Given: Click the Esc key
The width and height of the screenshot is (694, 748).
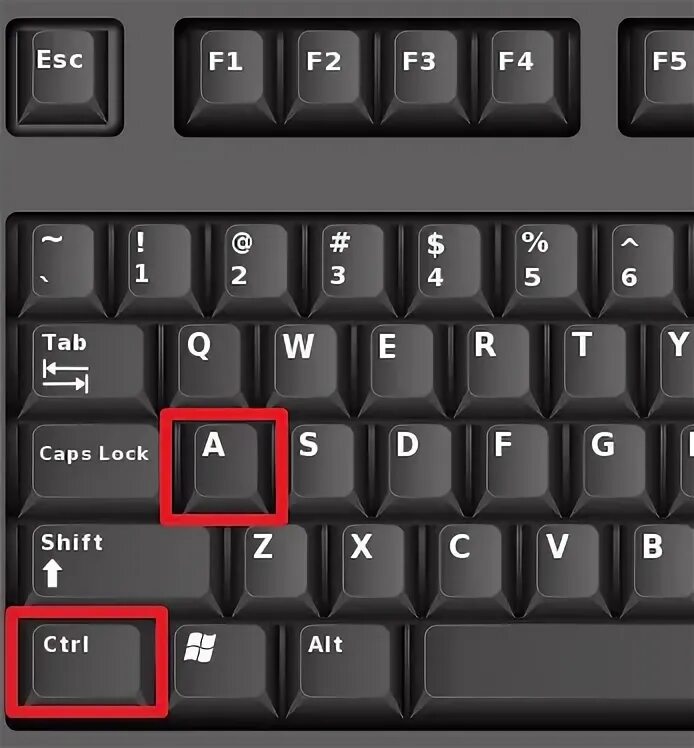Looking at the screenshot, I should [63, 75].
